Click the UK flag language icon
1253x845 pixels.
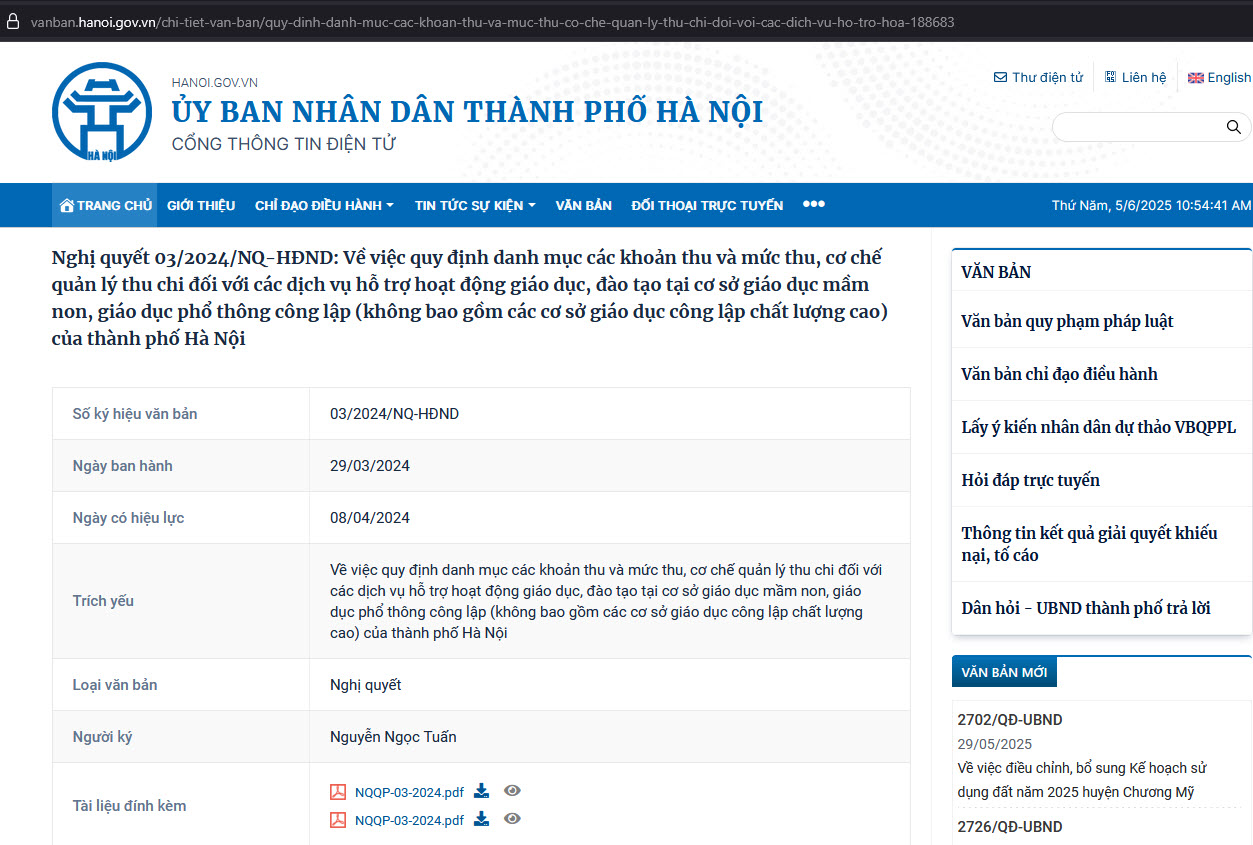[1196, 78]
